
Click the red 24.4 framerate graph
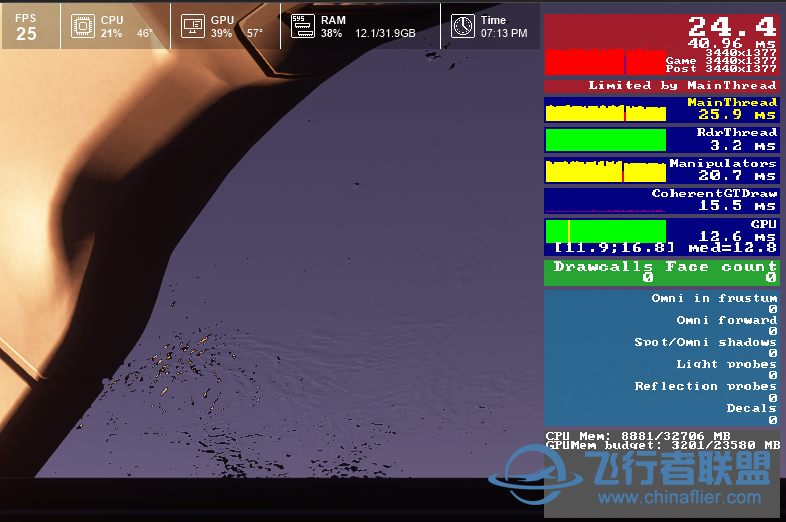605,61
